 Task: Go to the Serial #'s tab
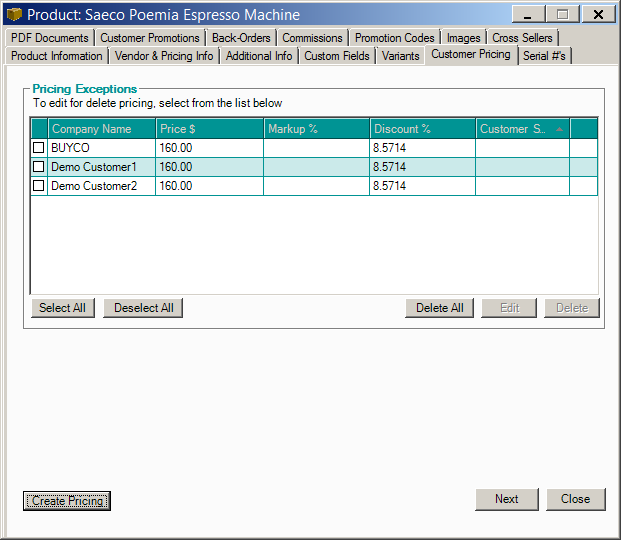pos(544,56)
